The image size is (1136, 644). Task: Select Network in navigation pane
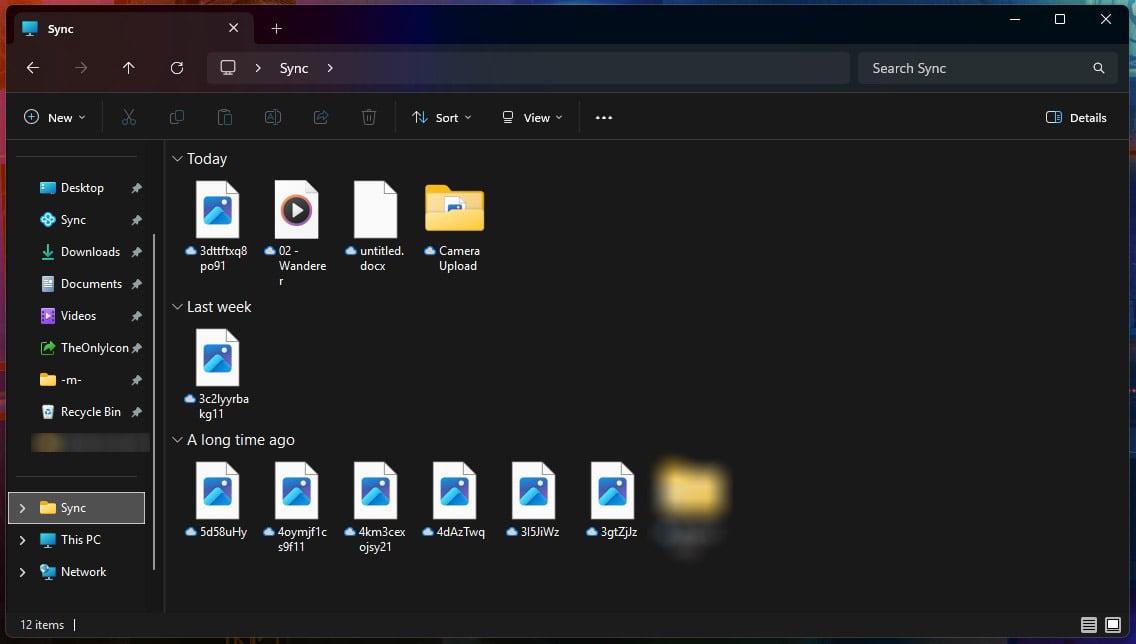[x=83, y=572]
